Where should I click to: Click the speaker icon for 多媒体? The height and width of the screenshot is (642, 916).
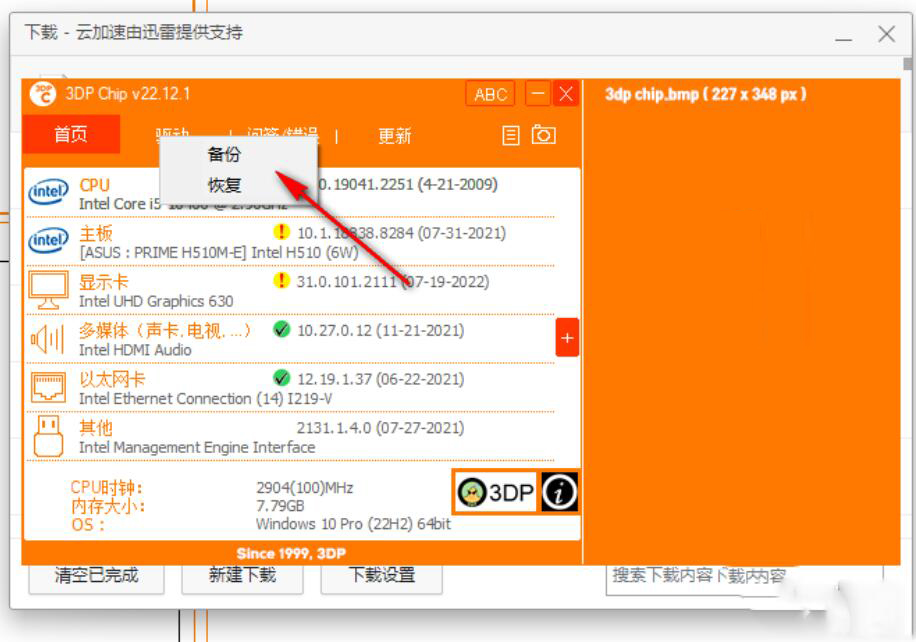click(x=48, y=339)
